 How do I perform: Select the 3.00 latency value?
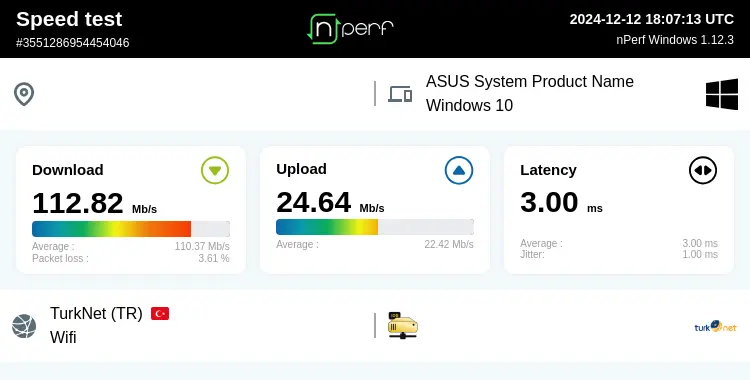coord(550,202)
